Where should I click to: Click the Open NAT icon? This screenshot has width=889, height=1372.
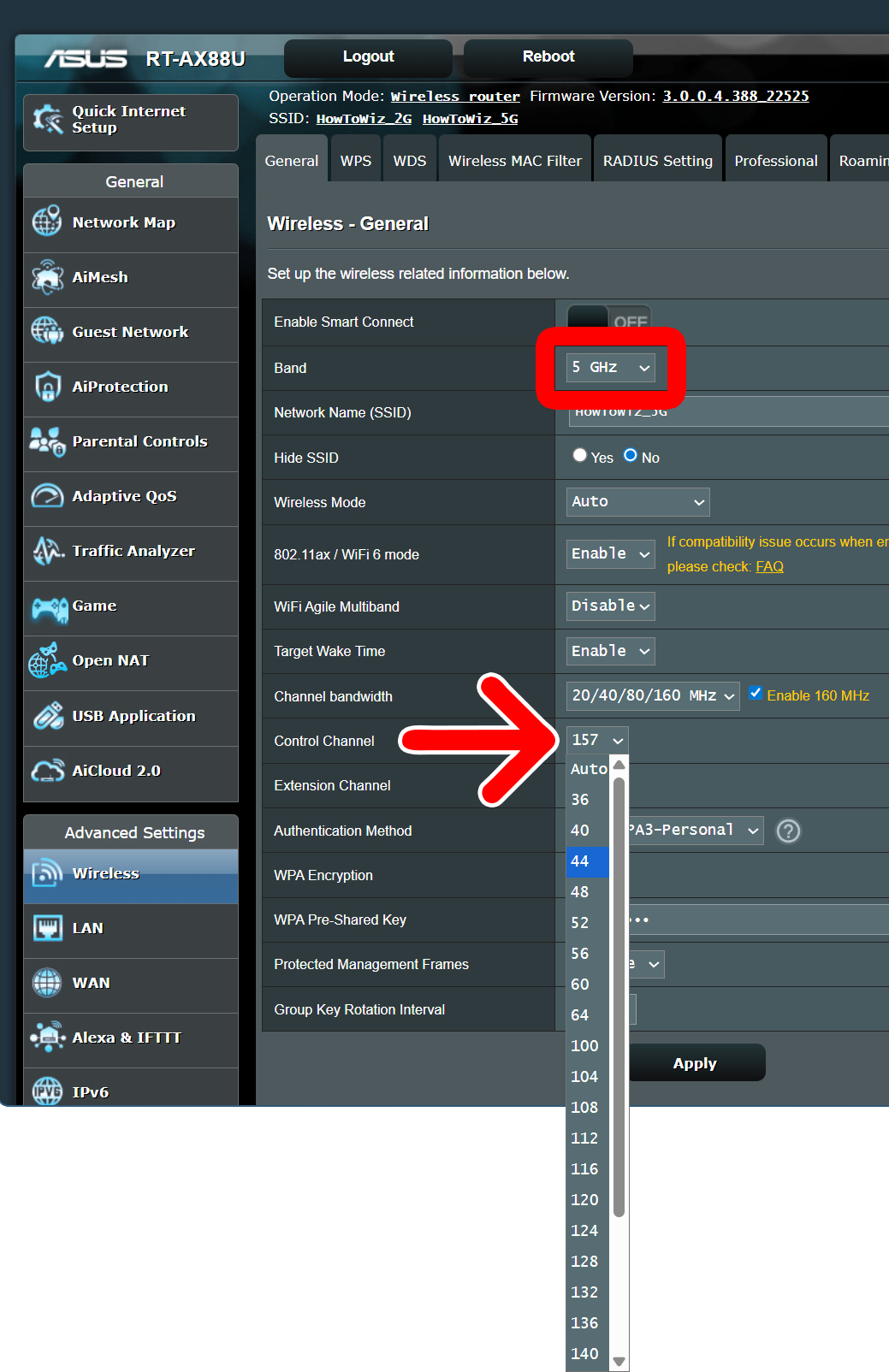pyautogui.click(x=47, y=660)
